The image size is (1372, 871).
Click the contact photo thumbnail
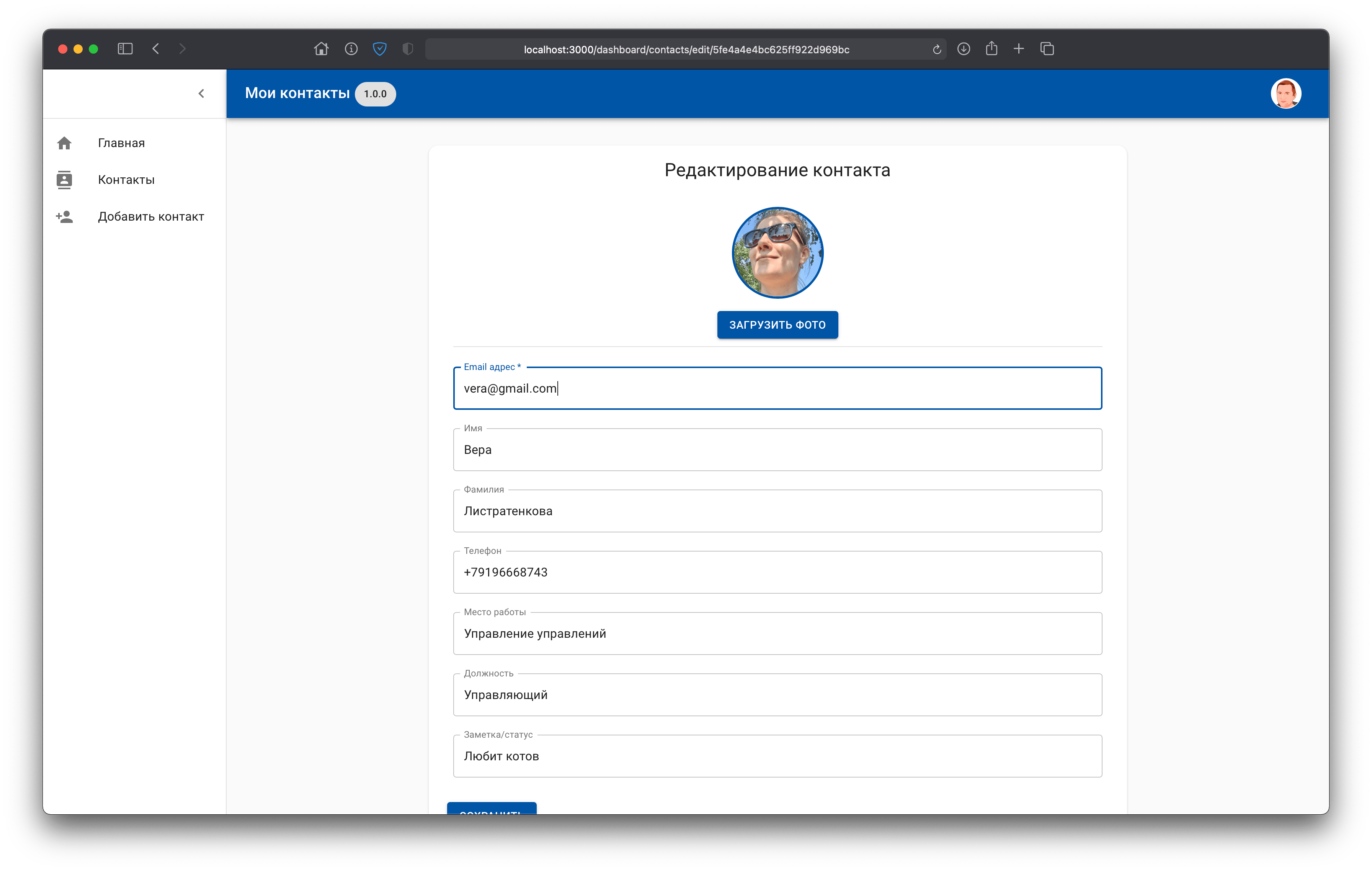pos(777,252)
